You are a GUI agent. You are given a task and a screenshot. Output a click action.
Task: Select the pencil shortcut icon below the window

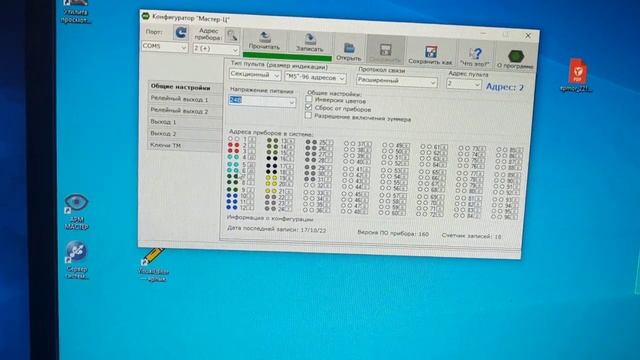(153, 264)
